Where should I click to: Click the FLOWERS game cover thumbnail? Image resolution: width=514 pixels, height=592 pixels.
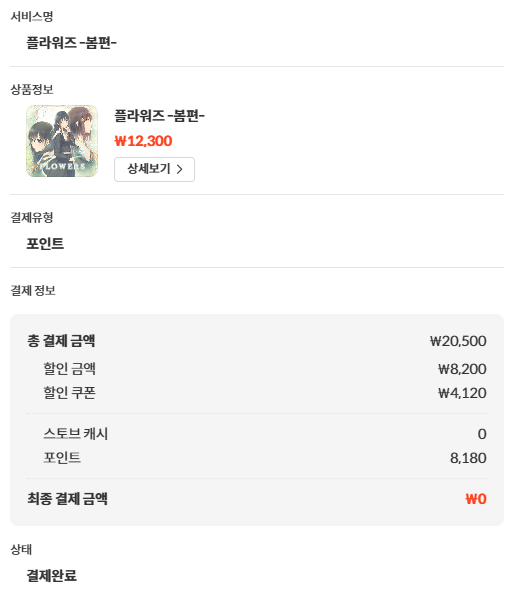click(x=62, y=141)
